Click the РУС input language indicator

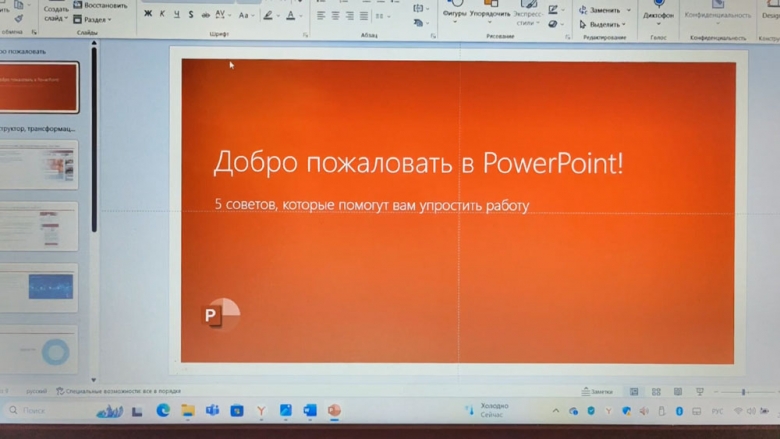tap(717, 411)
